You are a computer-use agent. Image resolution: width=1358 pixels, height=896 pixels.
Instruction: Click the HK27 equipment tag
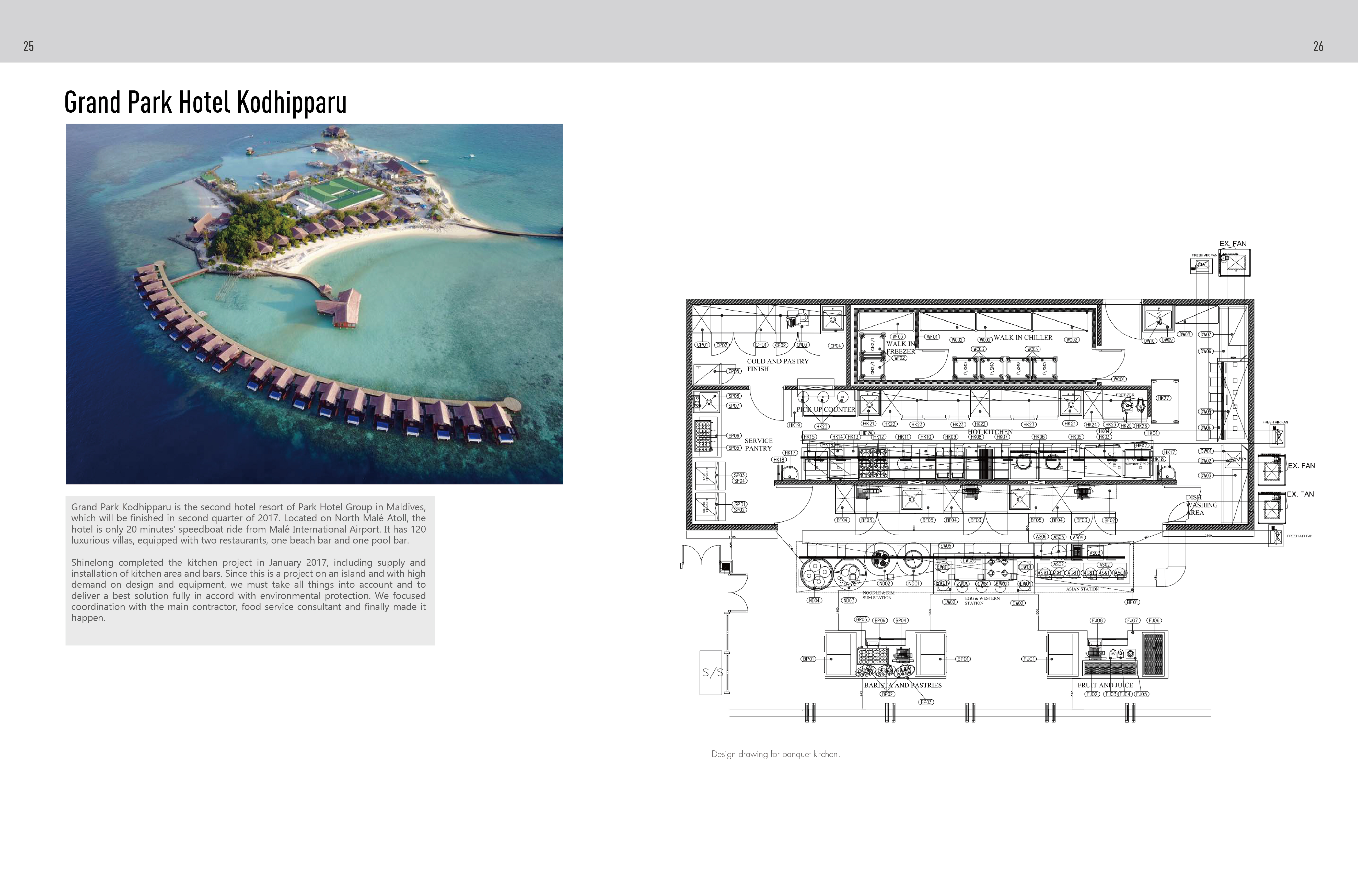[x=1163, y=398]
